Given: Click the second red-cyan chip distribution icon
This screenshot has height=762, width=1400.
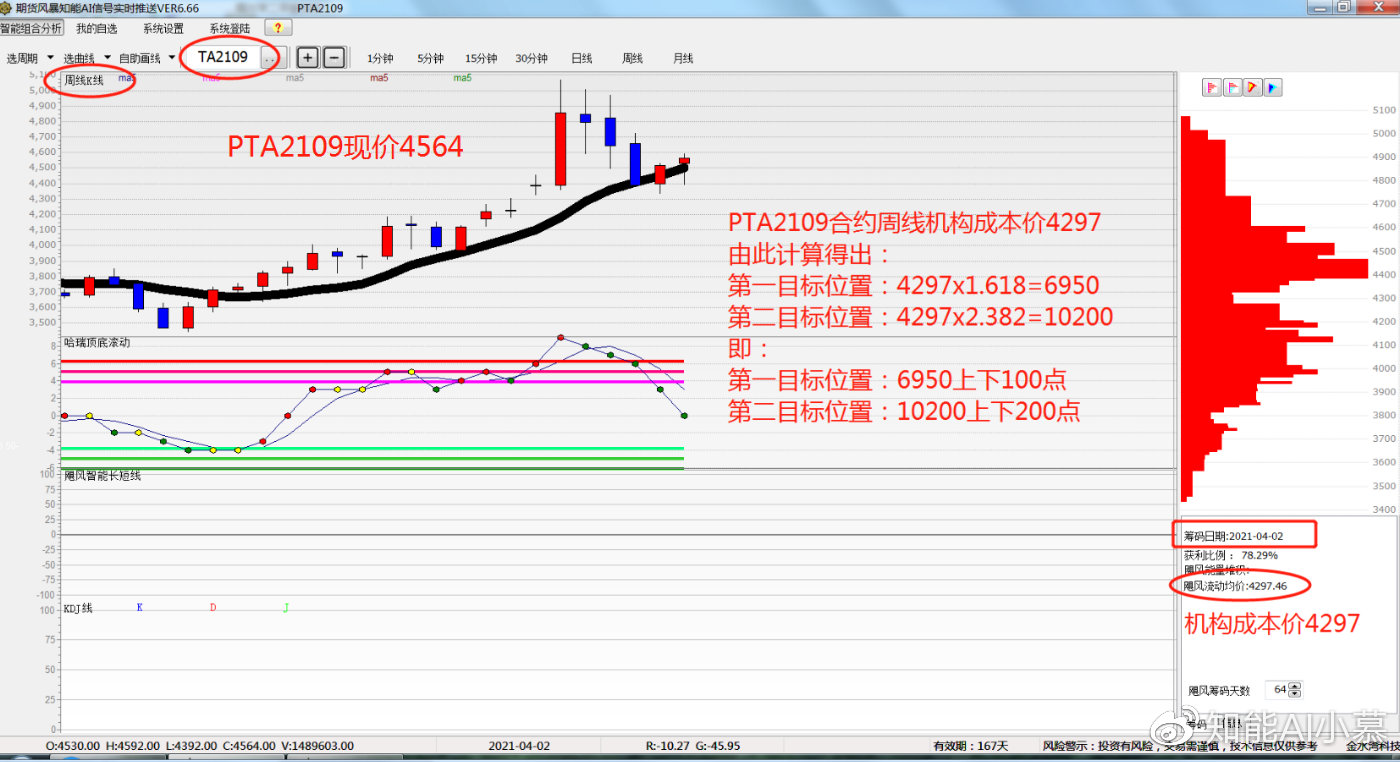Looking at the screenshot, I should pyautogui.click(x=1232, y=88).
